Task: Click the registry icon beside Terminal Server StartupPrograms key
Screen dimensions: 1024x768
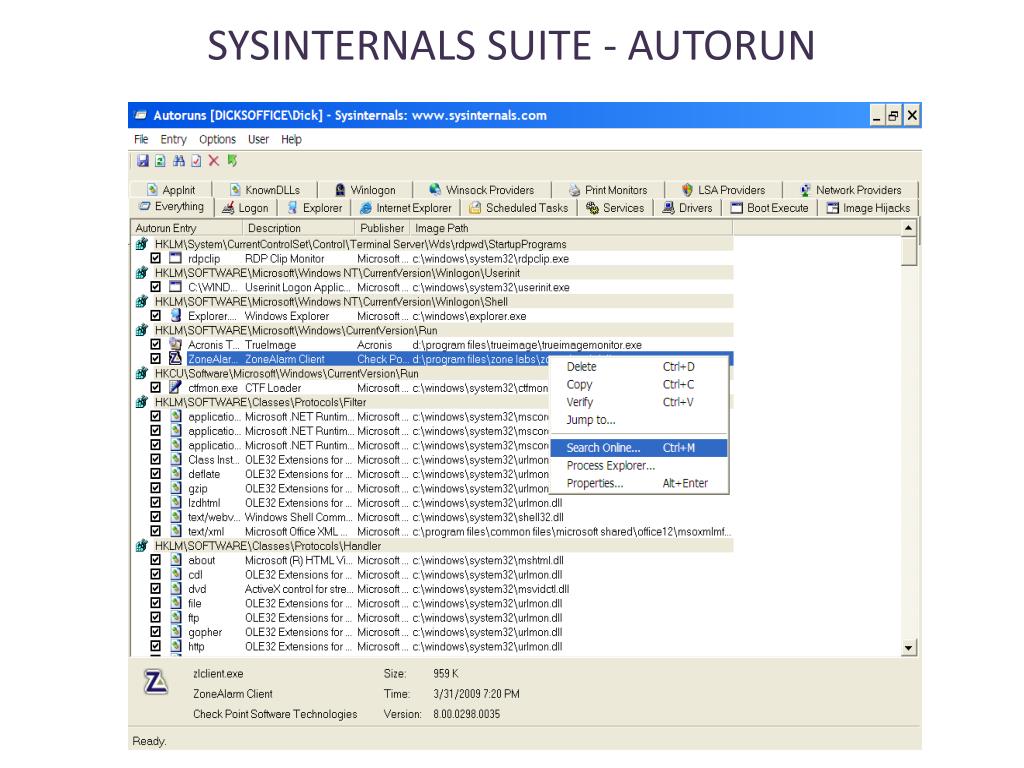Action: 141,244
